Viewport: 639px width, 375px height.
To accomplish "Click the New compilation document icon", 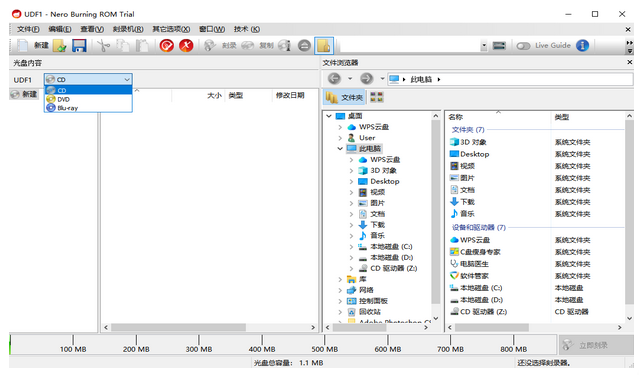I will pyautogui.click(x=23, y=45).
